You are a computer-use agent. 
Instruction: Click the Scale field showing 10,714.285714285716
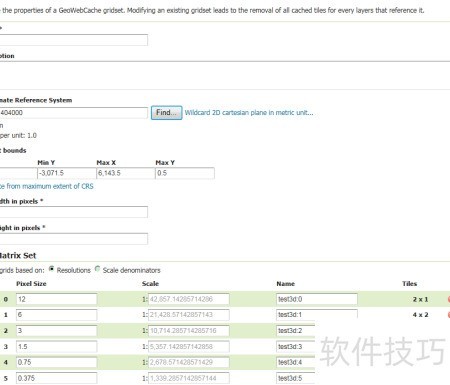click(x=189, y=331)
